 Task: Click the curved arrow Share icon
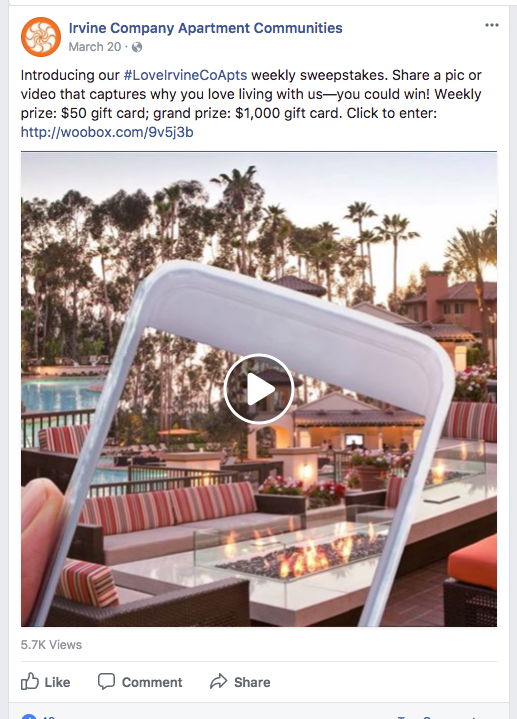click(218, 681)
